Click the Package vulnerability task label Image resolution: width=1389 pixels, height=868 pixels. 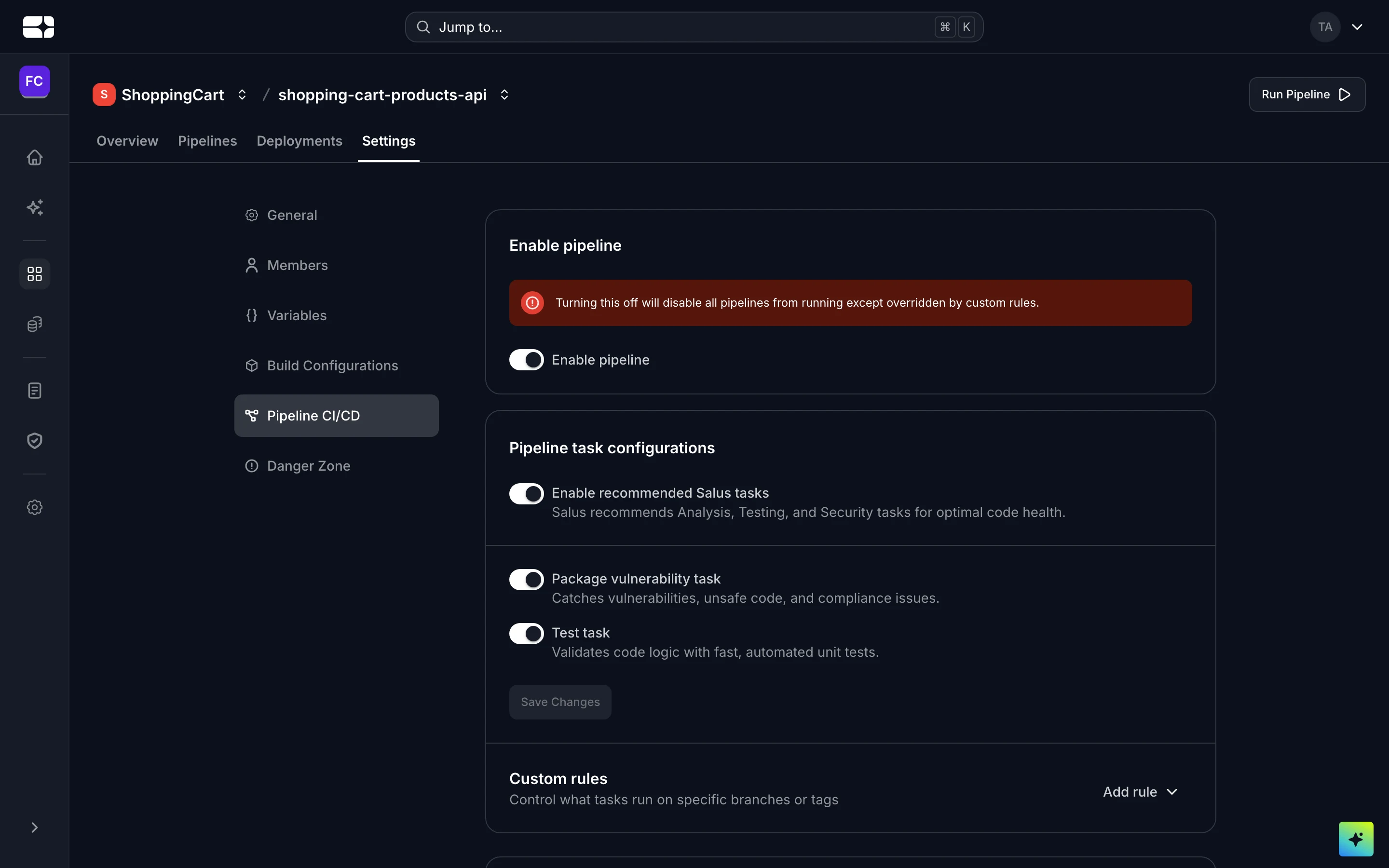coord(636,579)
